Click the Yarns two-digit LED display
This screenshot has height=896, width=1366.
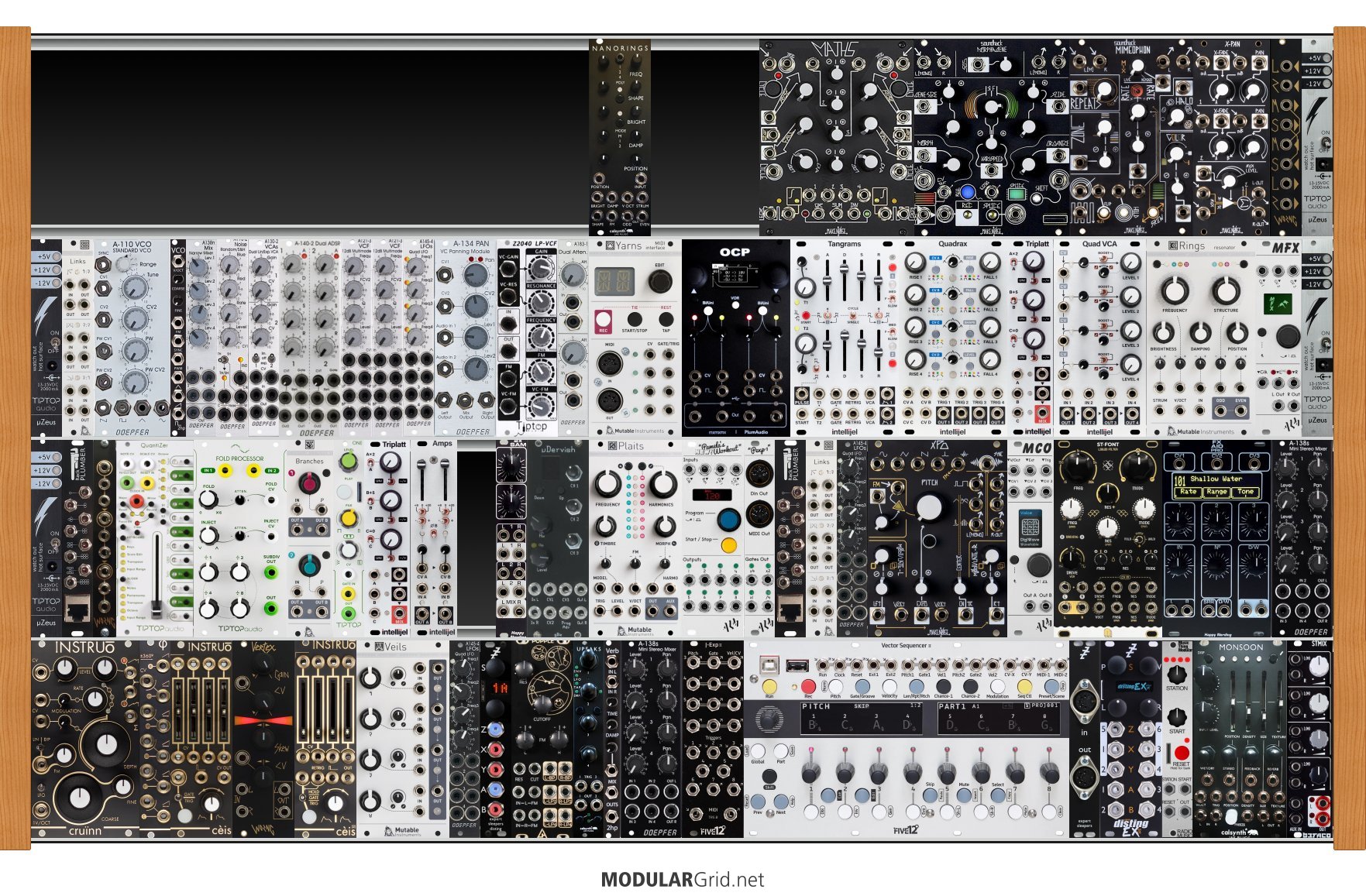click(616, 282)
